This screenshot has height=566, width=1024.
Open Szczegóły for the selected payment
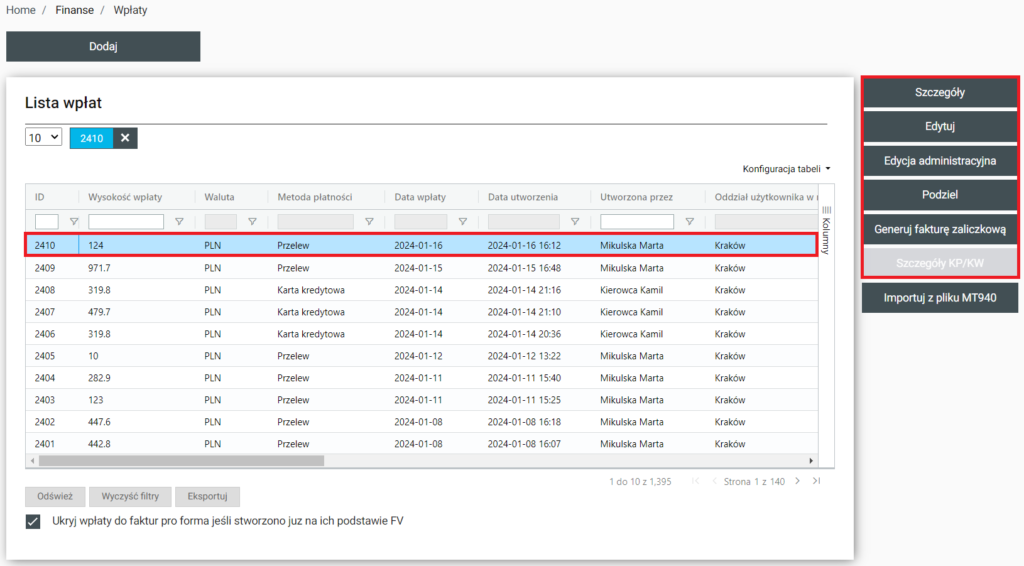point(939,92)
